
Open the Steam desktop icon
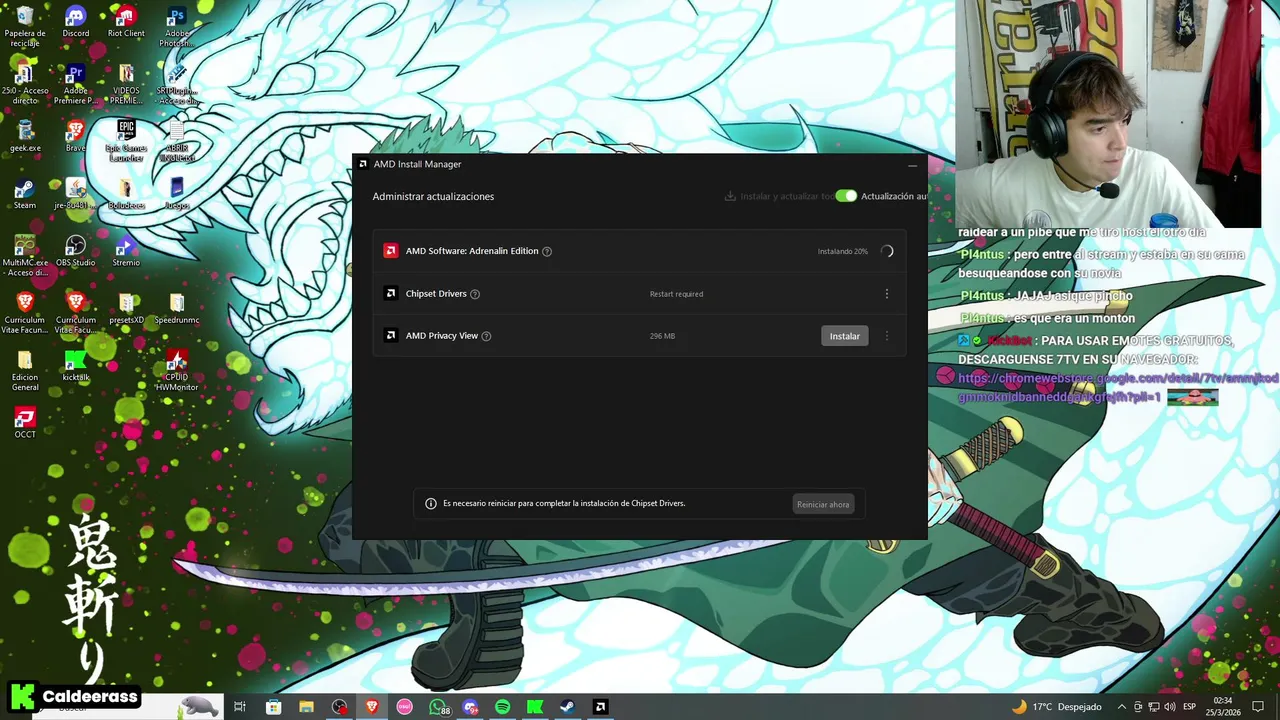(25, 193)
